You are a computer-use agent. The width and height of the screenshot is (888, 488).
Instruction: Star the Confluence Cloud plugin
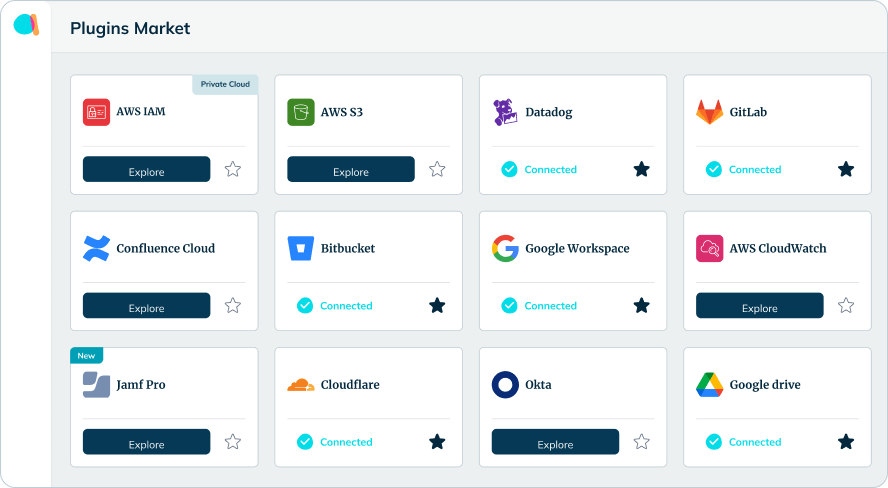pos(233,306)
